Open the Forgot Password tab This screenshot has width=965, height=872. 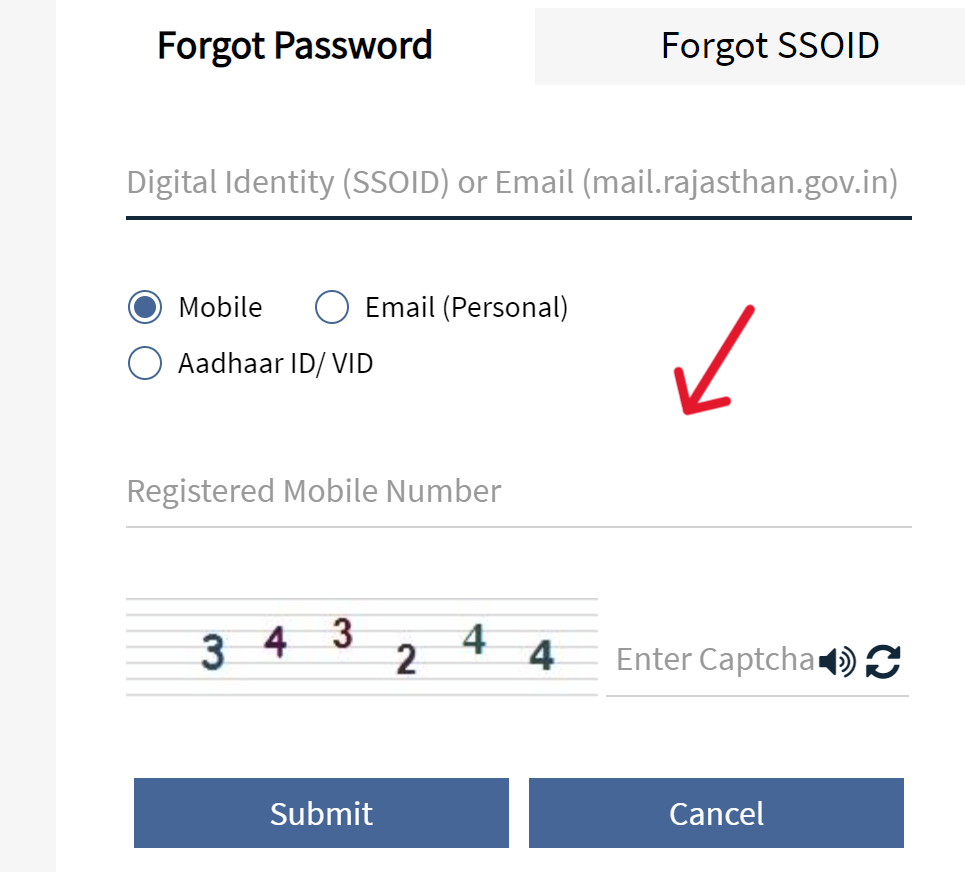[294, 45]
